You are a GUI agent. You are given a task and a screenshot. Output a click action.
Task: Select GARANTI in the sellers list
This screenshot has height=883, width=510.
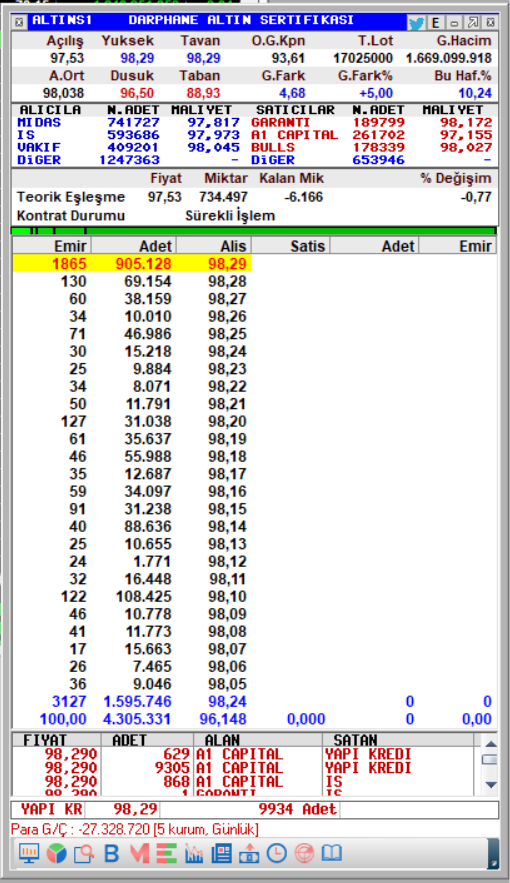coord(280,122)
